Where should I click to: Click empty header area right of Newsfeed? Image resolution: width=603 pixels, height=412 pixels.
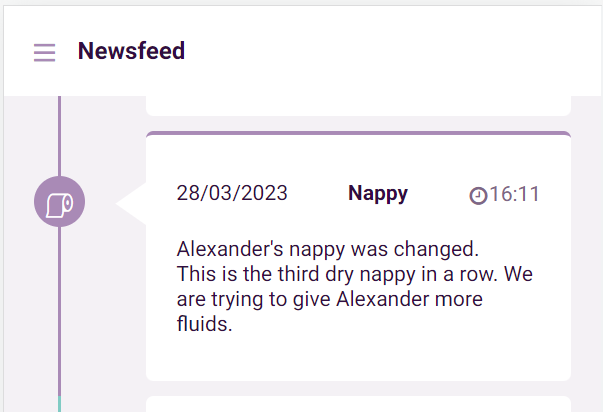(x=392, y=51)
